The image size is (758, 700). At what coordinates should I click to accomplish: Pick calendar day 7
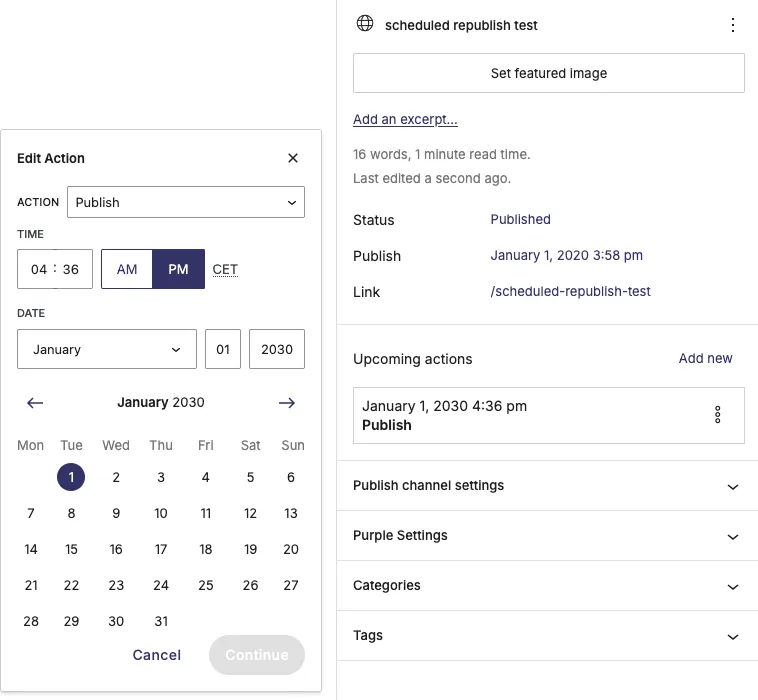(x=31, y=513)
